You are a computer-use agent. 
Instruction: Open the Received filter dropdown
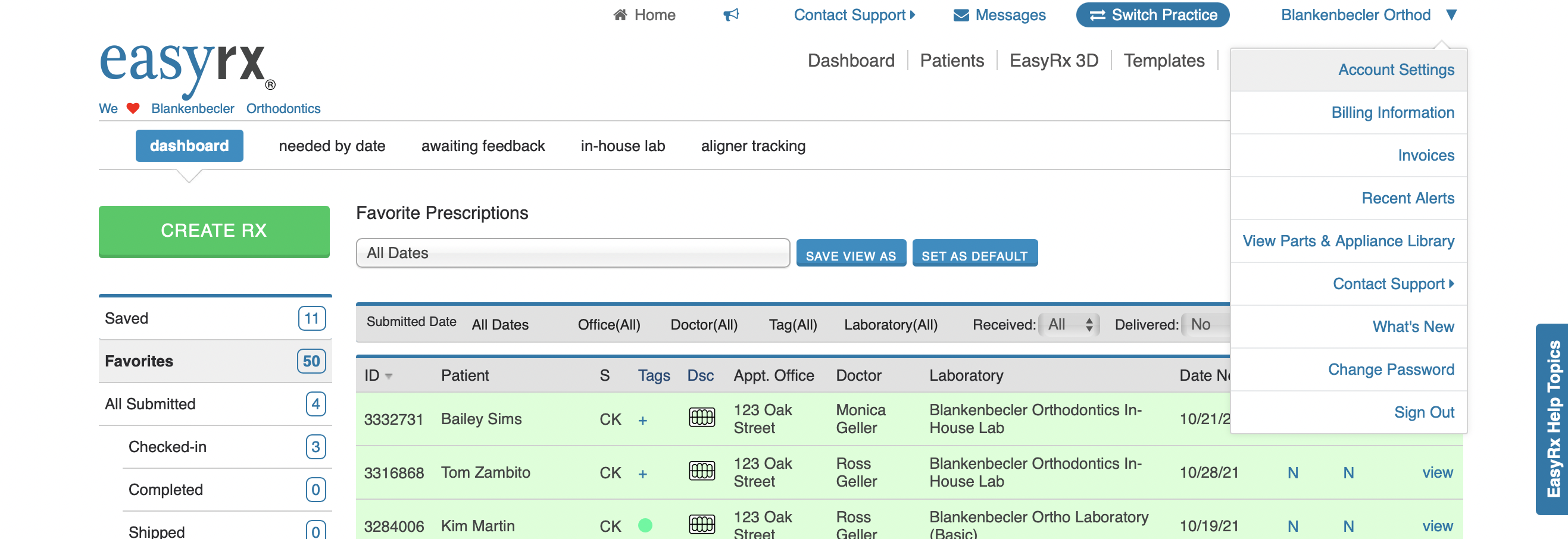(1069, 324)
